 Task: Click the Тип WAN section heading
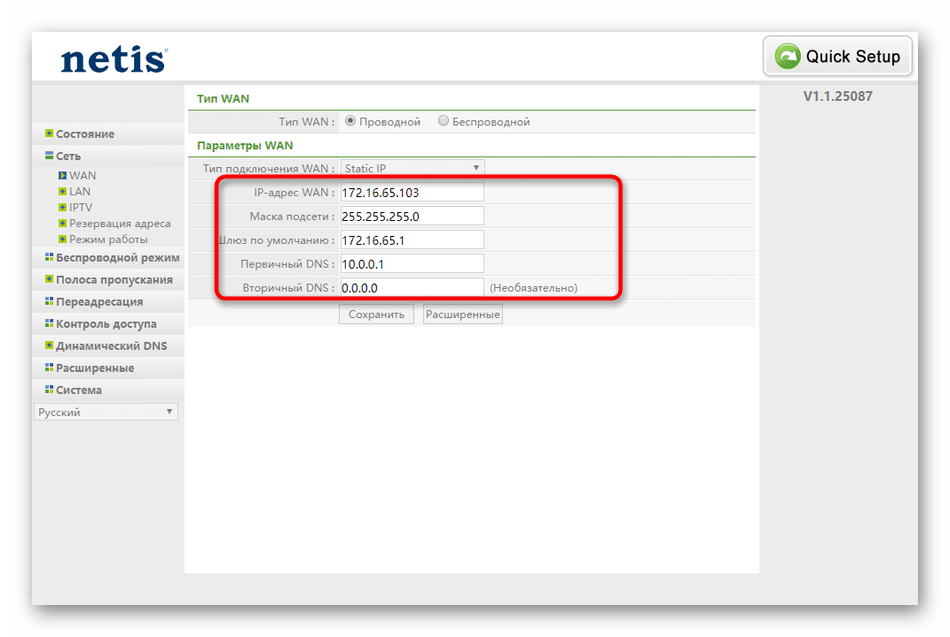click(223, 99)
